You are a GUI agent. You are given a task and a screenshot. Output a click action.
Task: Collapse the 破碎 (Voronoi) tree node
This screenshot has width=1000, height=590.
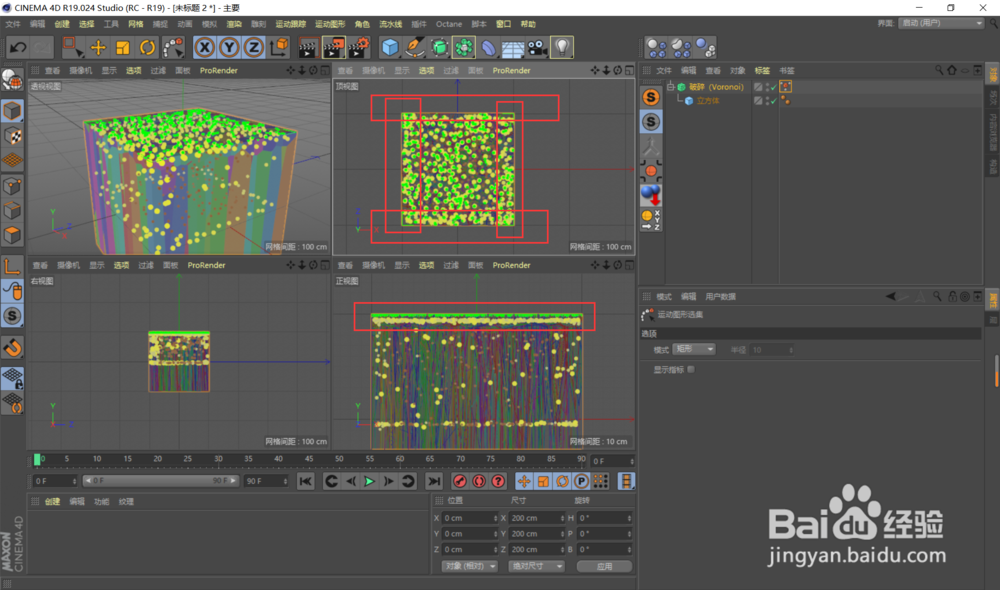coord(671,87)
